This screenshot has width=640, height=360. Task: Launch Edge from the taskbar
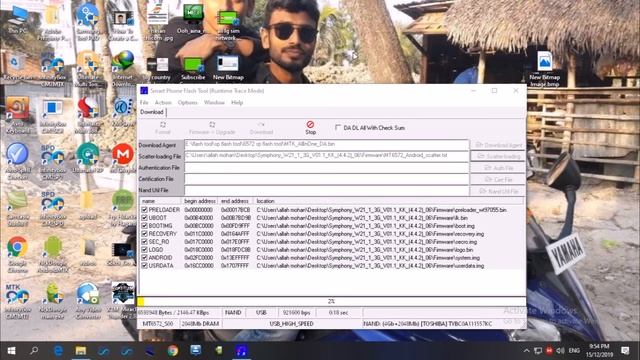tap(58, 351)
